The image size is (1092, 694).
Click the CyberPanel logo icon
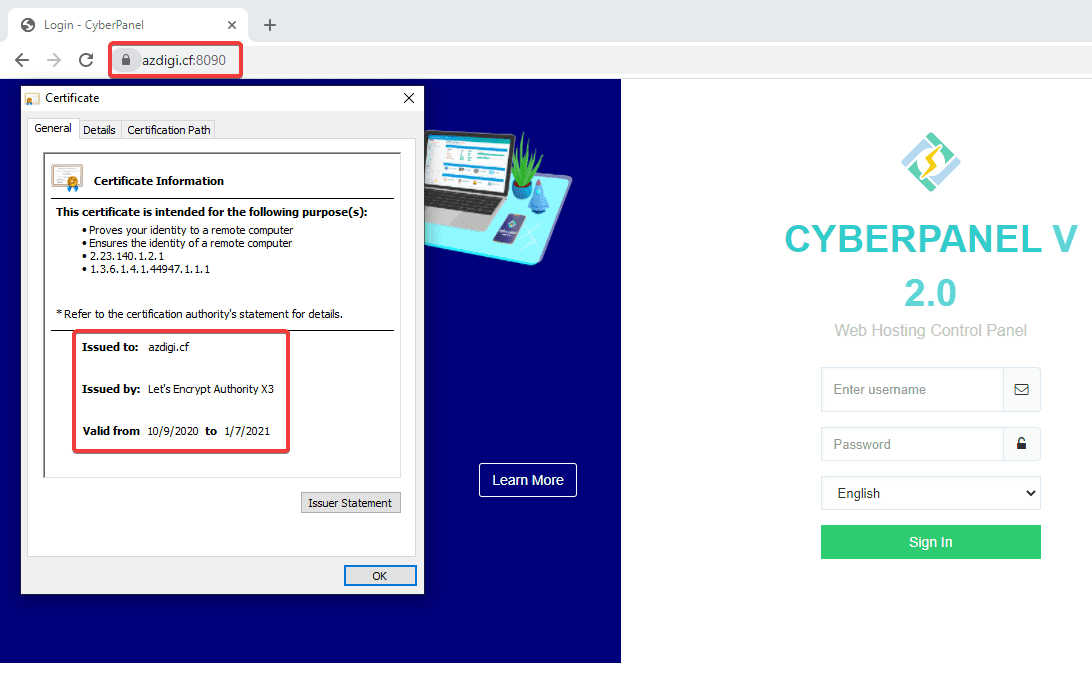[x=930, y=162]
